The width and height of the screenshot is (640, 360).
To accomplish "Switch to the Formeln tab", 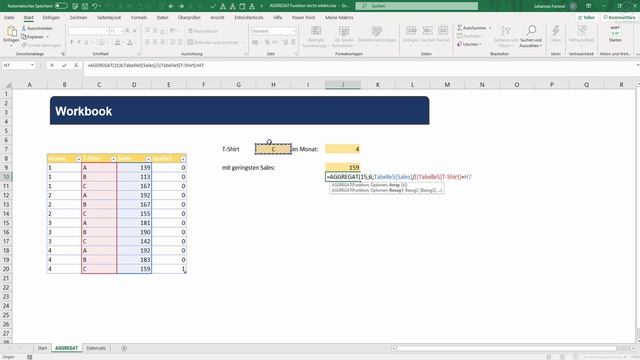I will coord(139,18).
